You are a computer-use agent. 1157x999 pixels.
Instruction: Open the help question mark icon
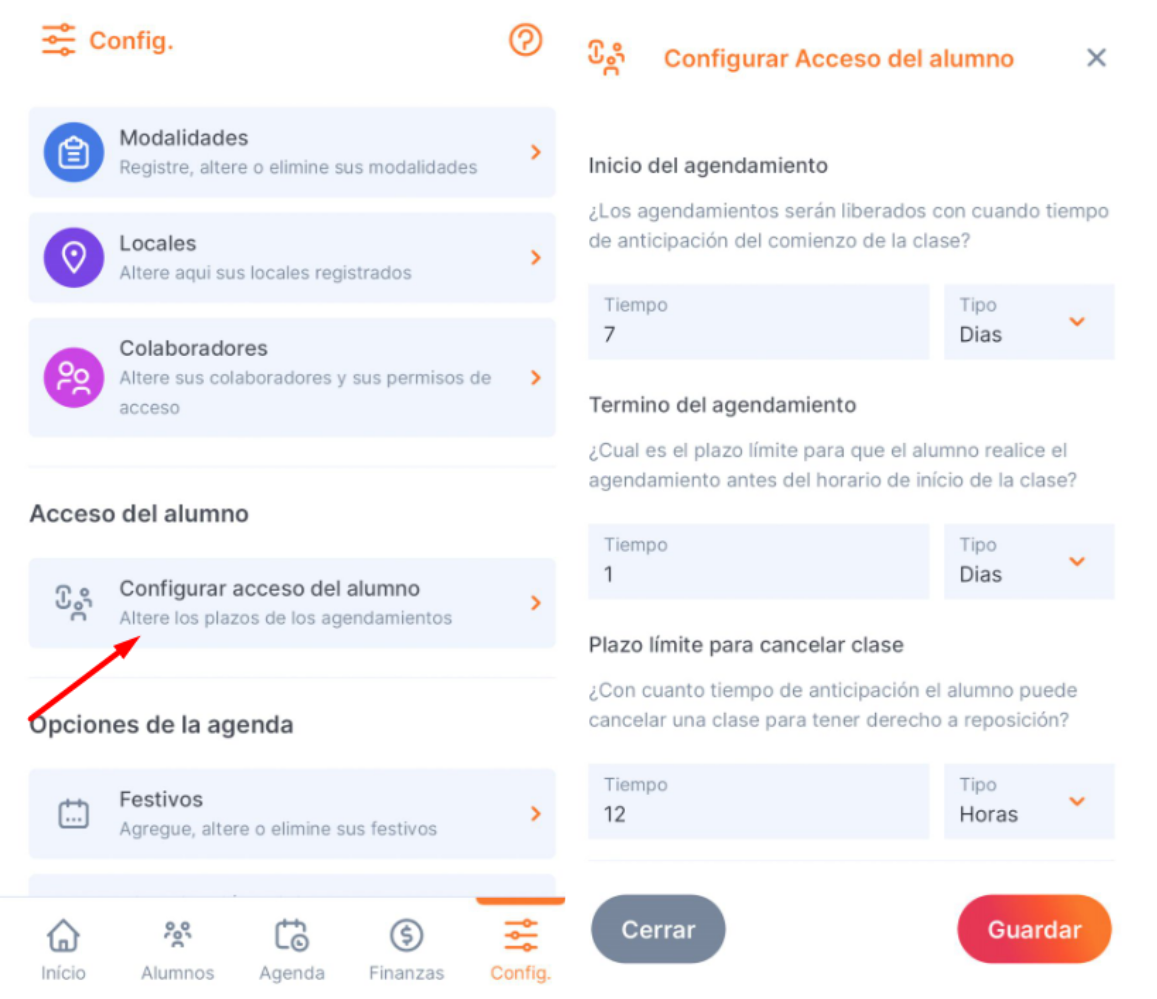[x=525, y=40]
